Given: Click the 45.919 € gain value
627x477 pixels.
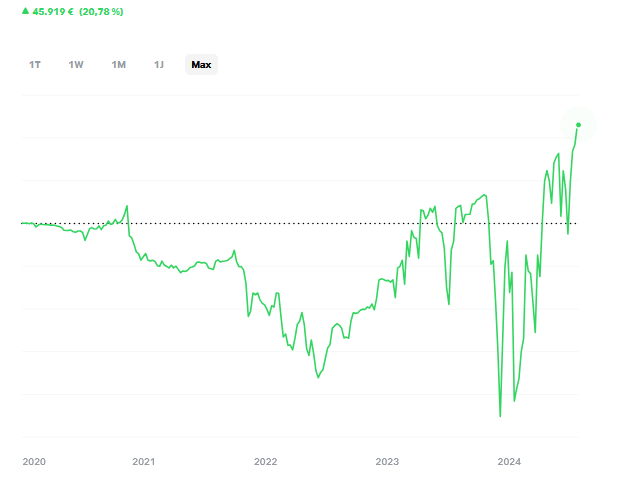Looking at the screenshot, I should [x=54, y=11].
